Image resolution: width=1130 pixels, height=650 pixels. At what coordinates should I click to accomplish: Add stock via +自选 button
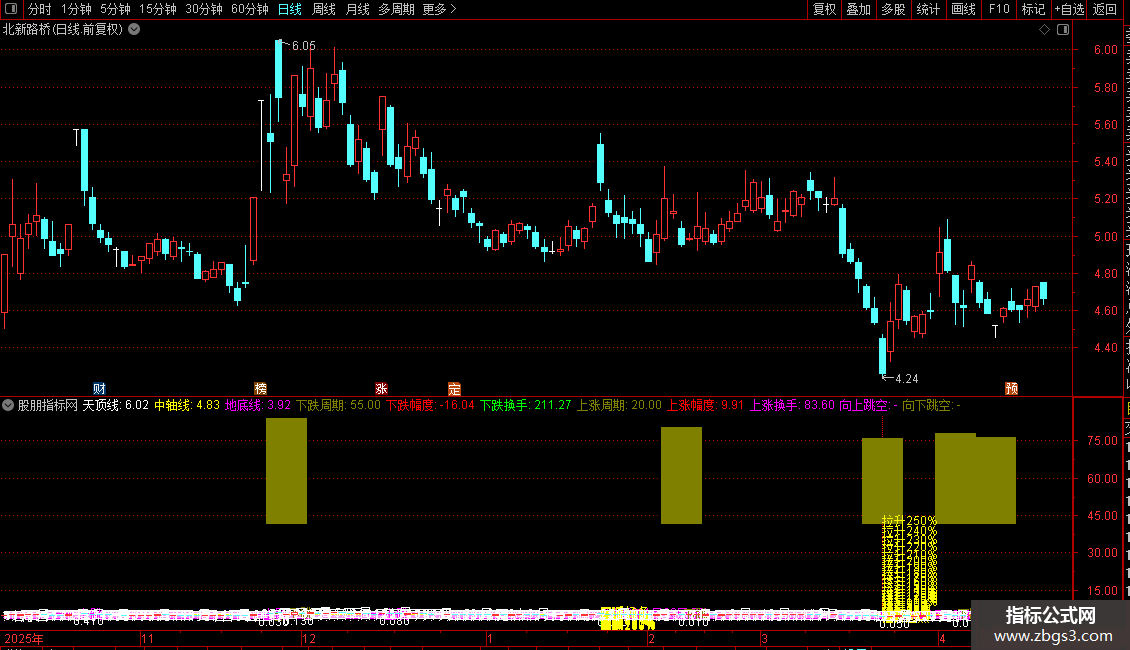pos(1069,9)
